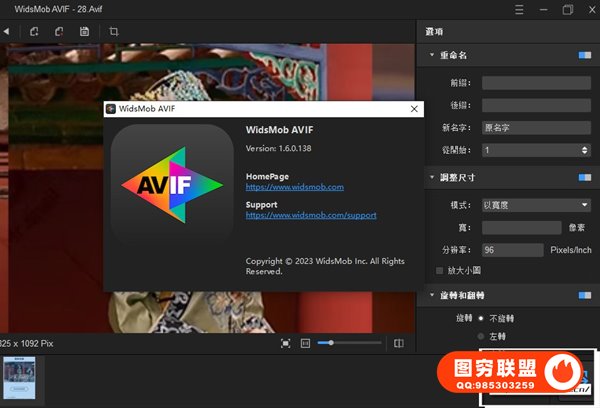This screenshot has width=600, height=408.
Task: Click the 前綴 prefix input field
Action: point(535,82)
